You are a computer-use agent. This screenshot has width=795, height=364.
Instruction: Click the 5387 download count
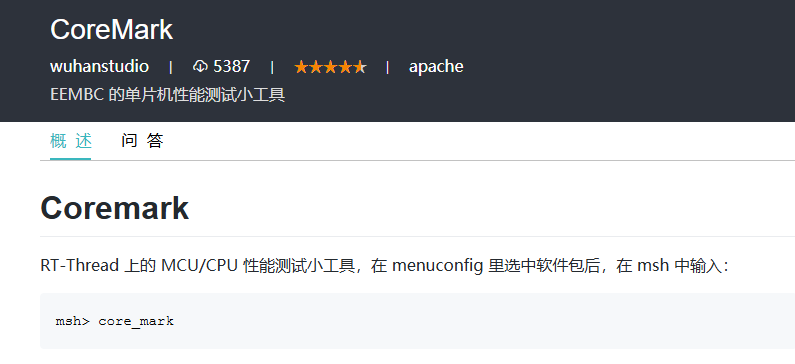232,66
